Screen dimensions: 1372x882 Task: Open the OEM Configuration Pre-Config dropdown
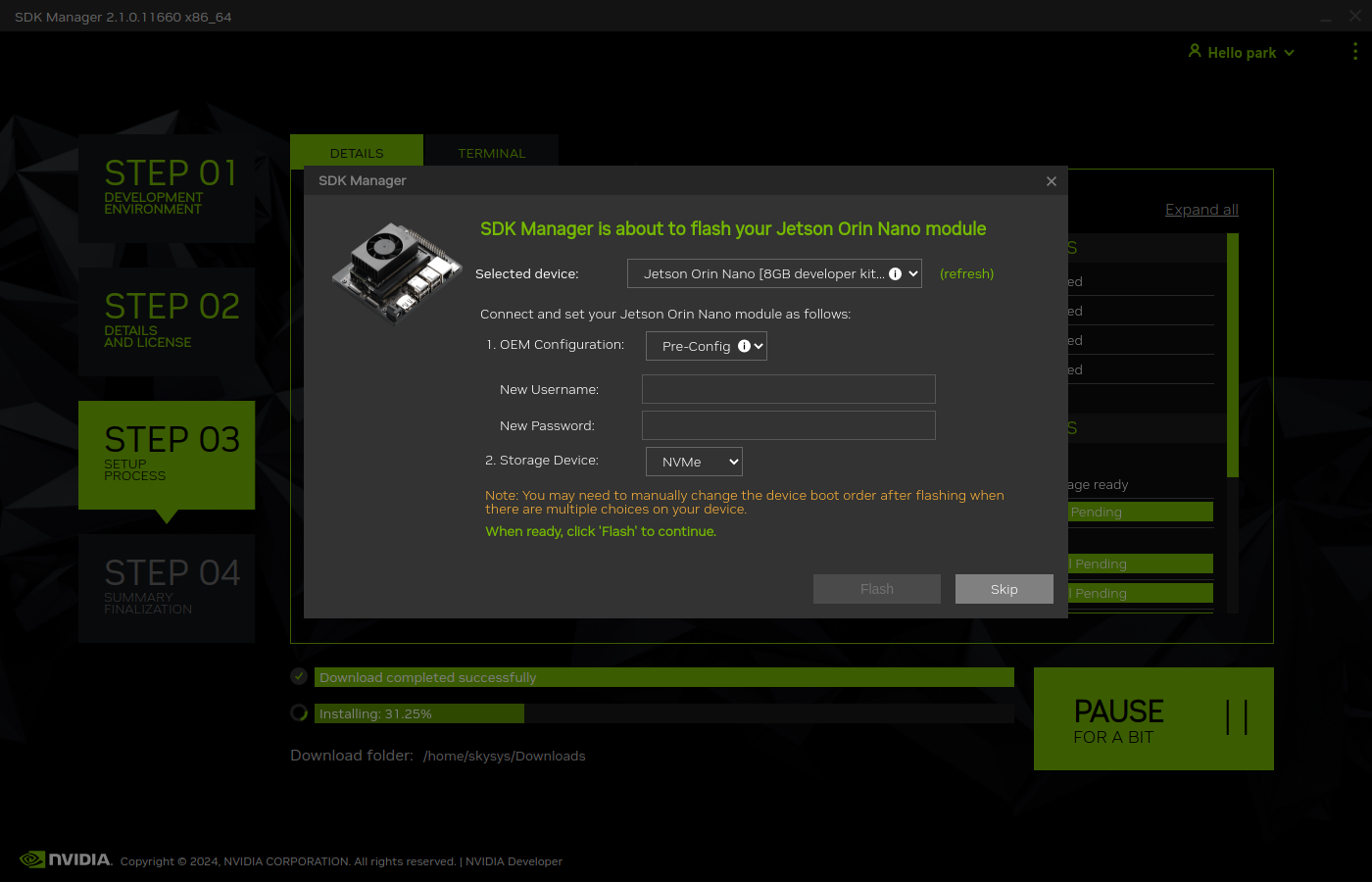point(707,346)
